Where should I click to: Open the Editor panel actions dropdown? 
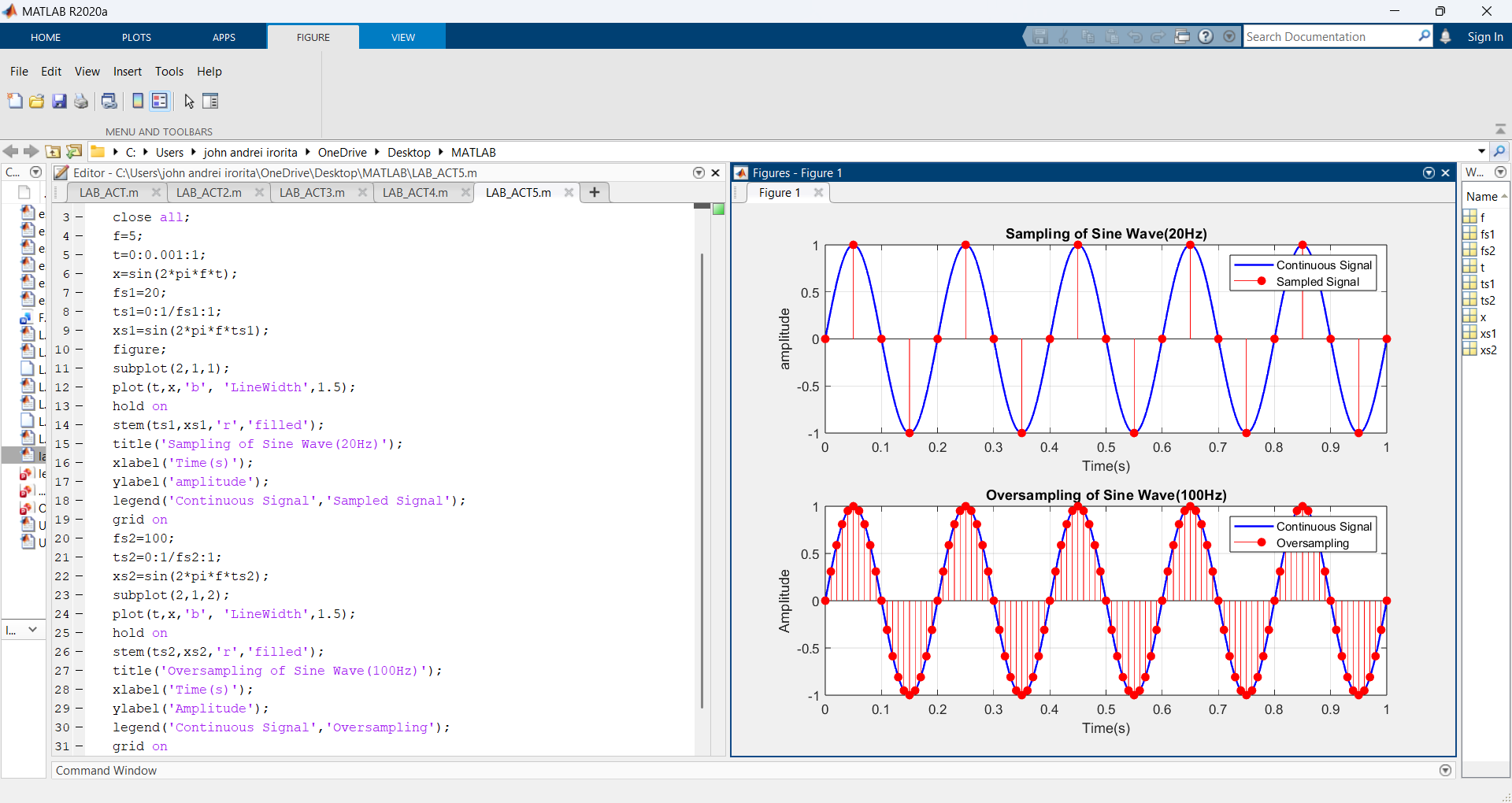pos(699,173)
